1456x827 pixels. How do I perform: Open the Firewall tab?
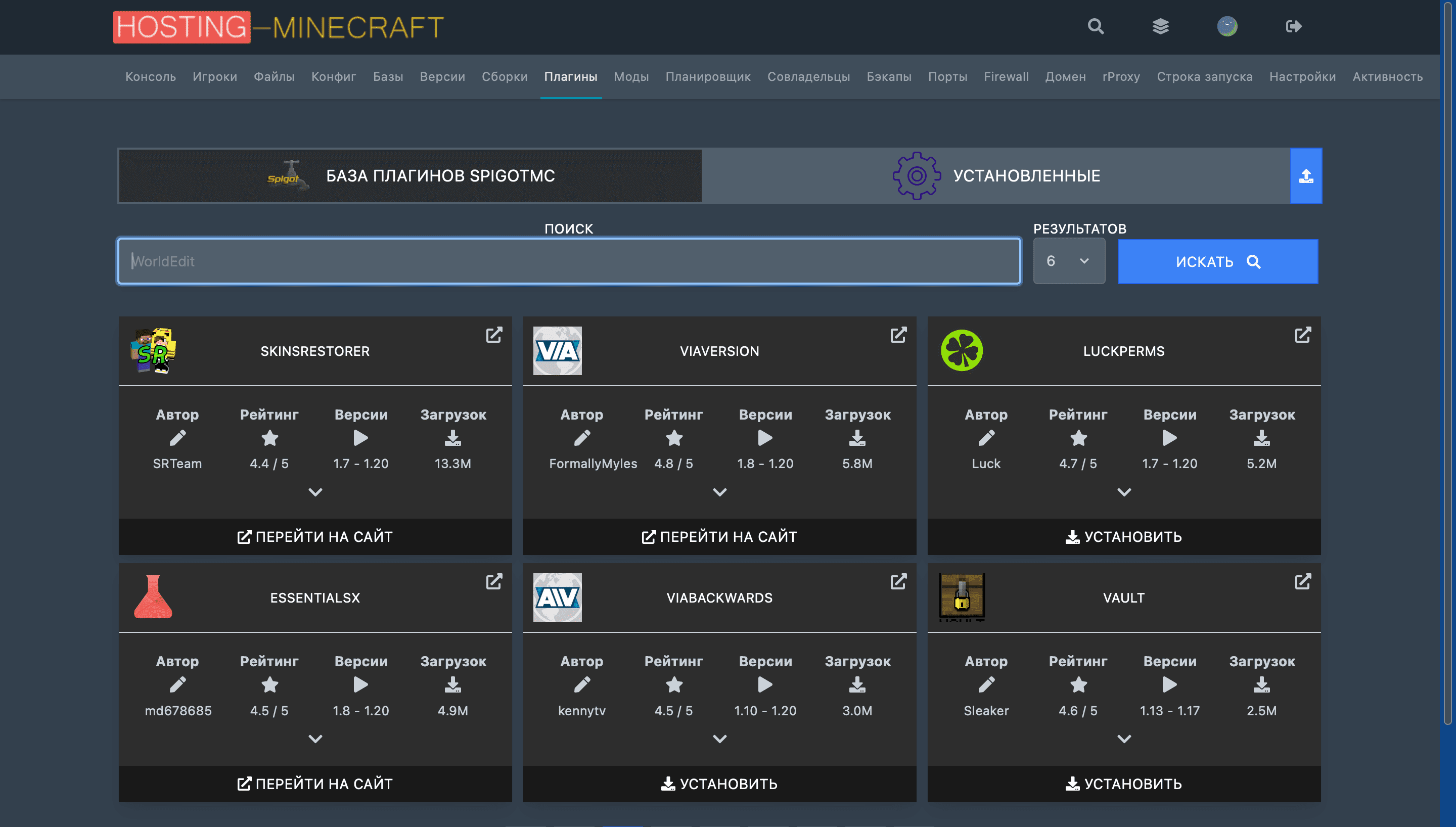[x=1006, y=77]
